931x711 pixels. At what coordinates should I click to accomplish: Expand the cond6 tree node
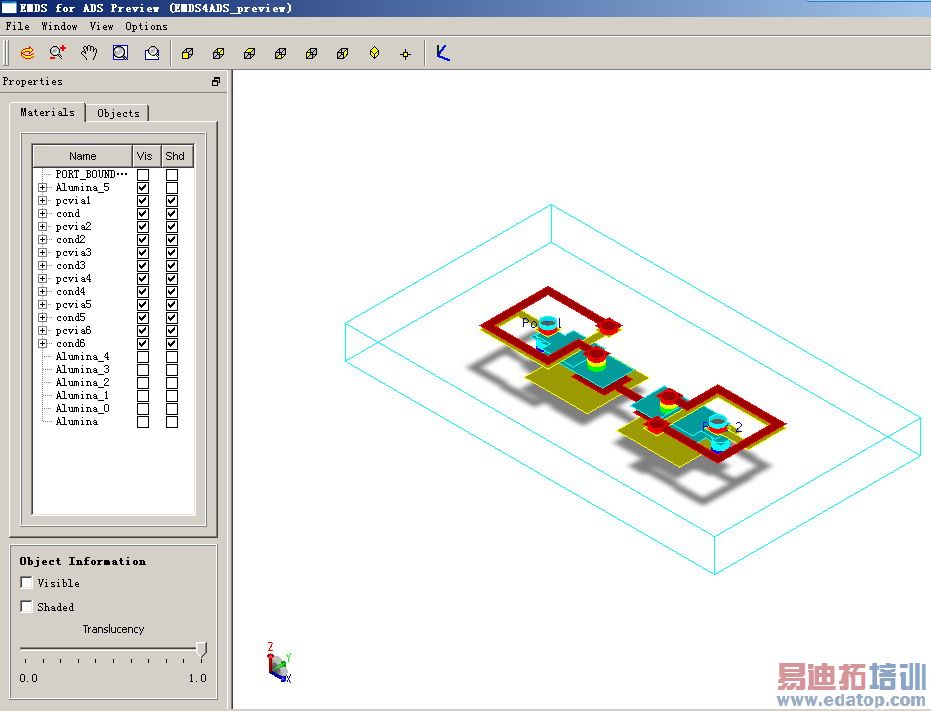point(42,343)
